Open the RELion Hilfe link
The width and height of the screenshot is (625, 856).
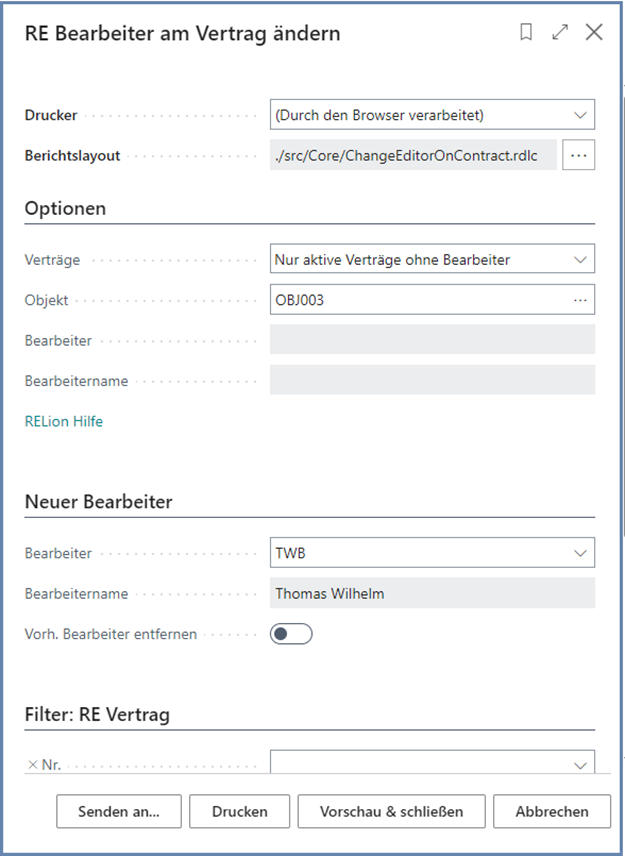click(64, 422)
